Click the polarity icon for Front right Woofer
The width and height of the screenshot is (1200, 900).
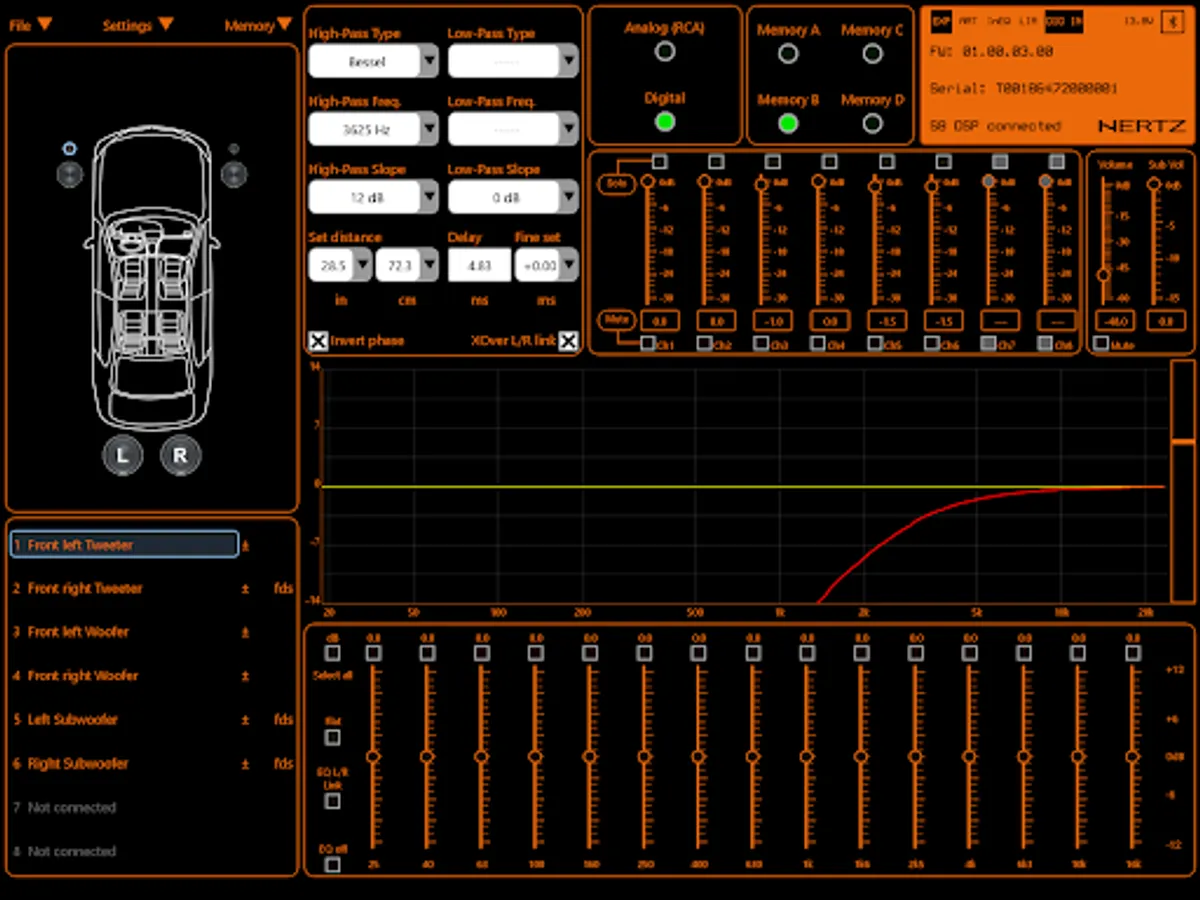[x=245, y=676]
